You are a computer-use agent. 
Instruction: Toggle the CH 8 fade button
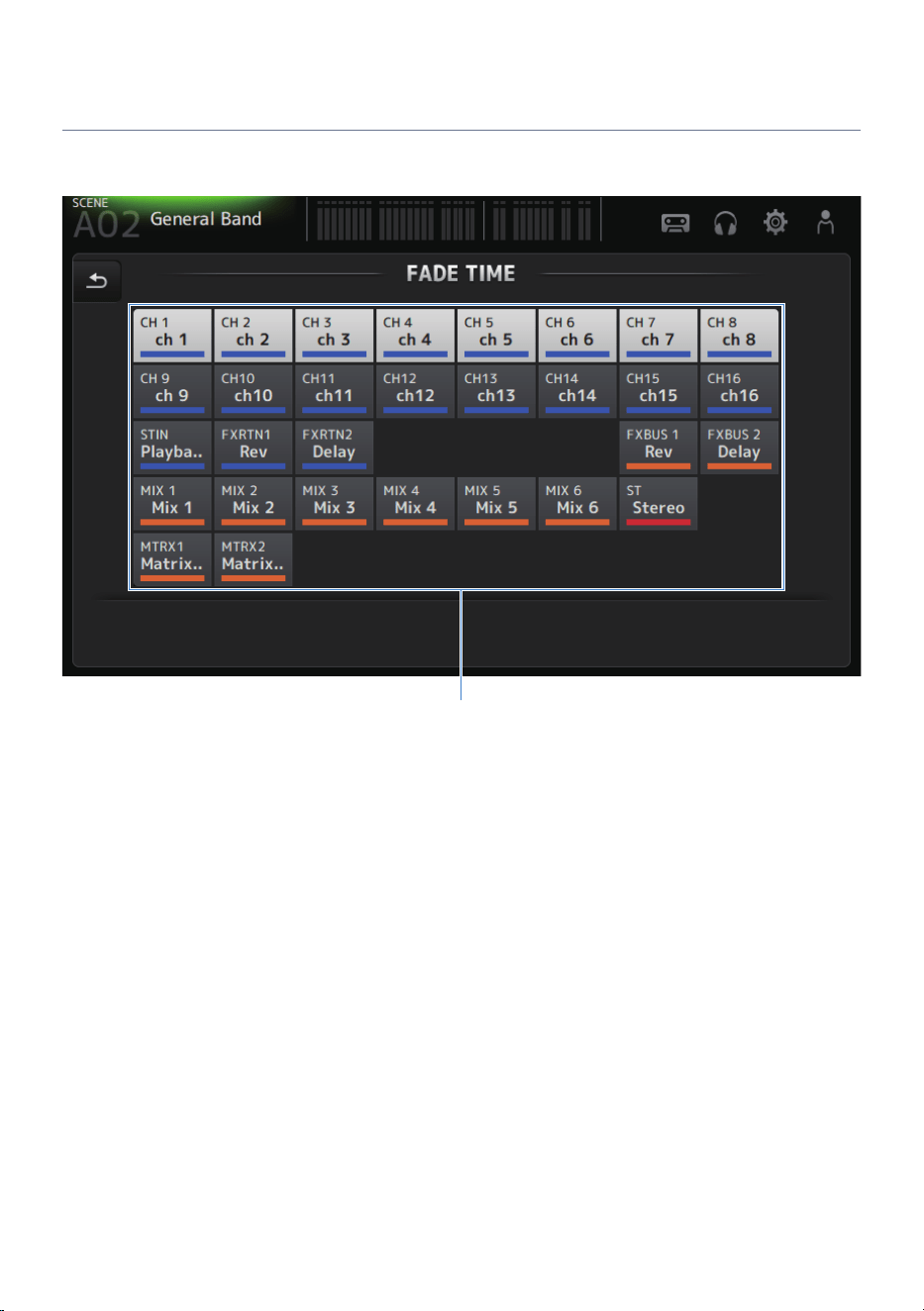point(739,336)
